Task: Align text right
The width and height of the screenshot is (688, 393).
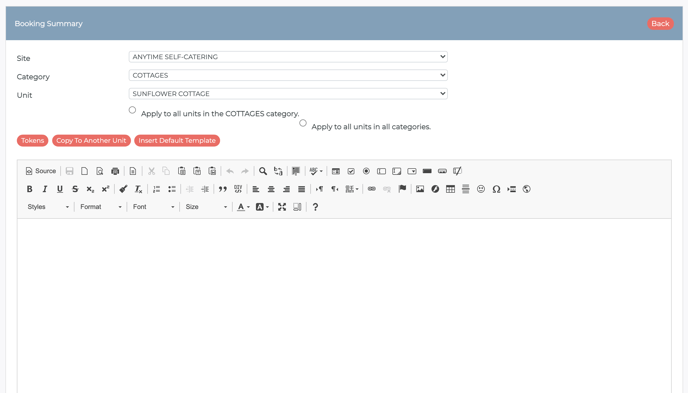Action: click(286, 189)
